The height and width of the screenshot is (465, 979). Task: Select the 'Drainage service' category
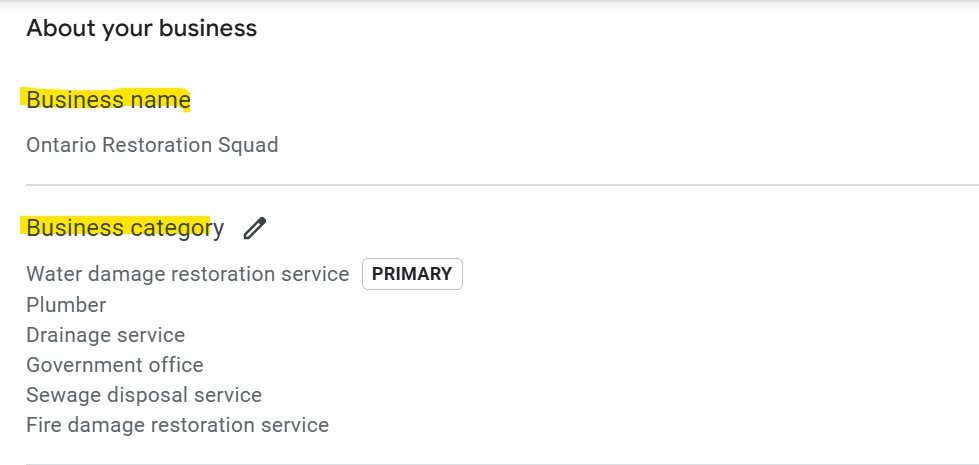[105, 335]
